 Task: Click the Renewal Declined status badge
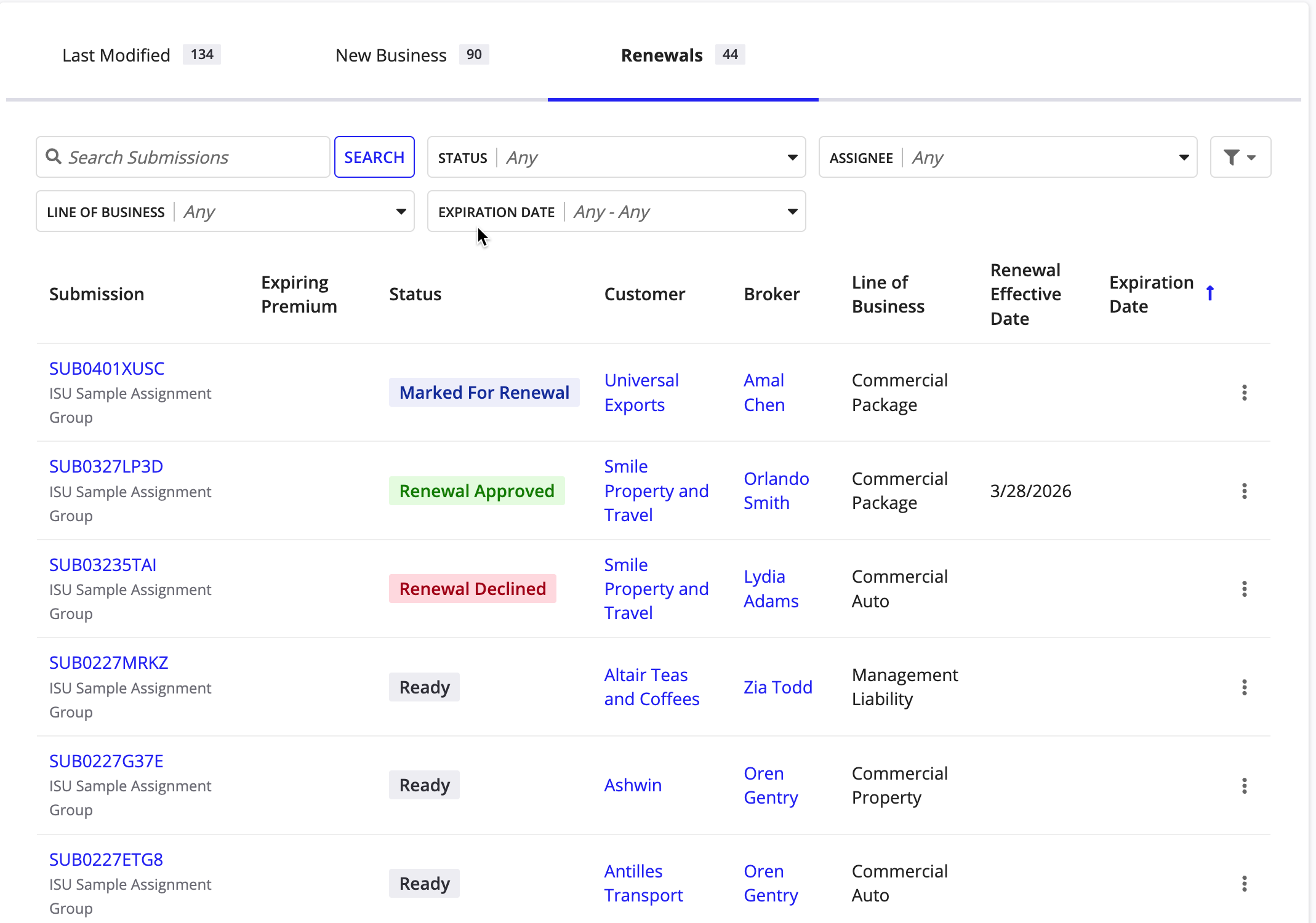tap(473, 589)
